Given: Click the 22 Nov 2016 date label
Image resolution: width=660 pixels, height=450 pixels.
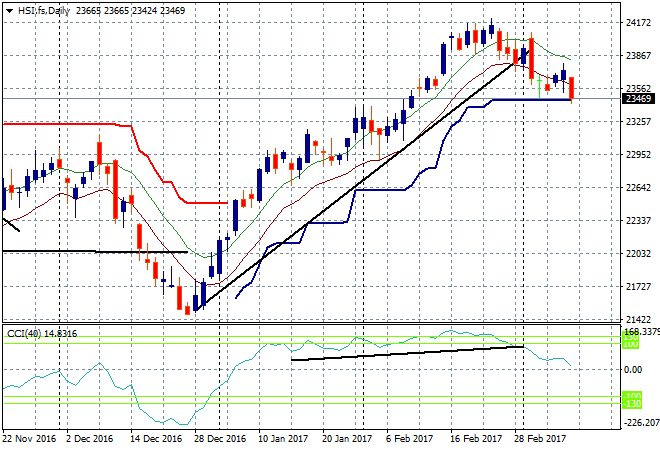Looking at the screenshot, I should point(29,439).
